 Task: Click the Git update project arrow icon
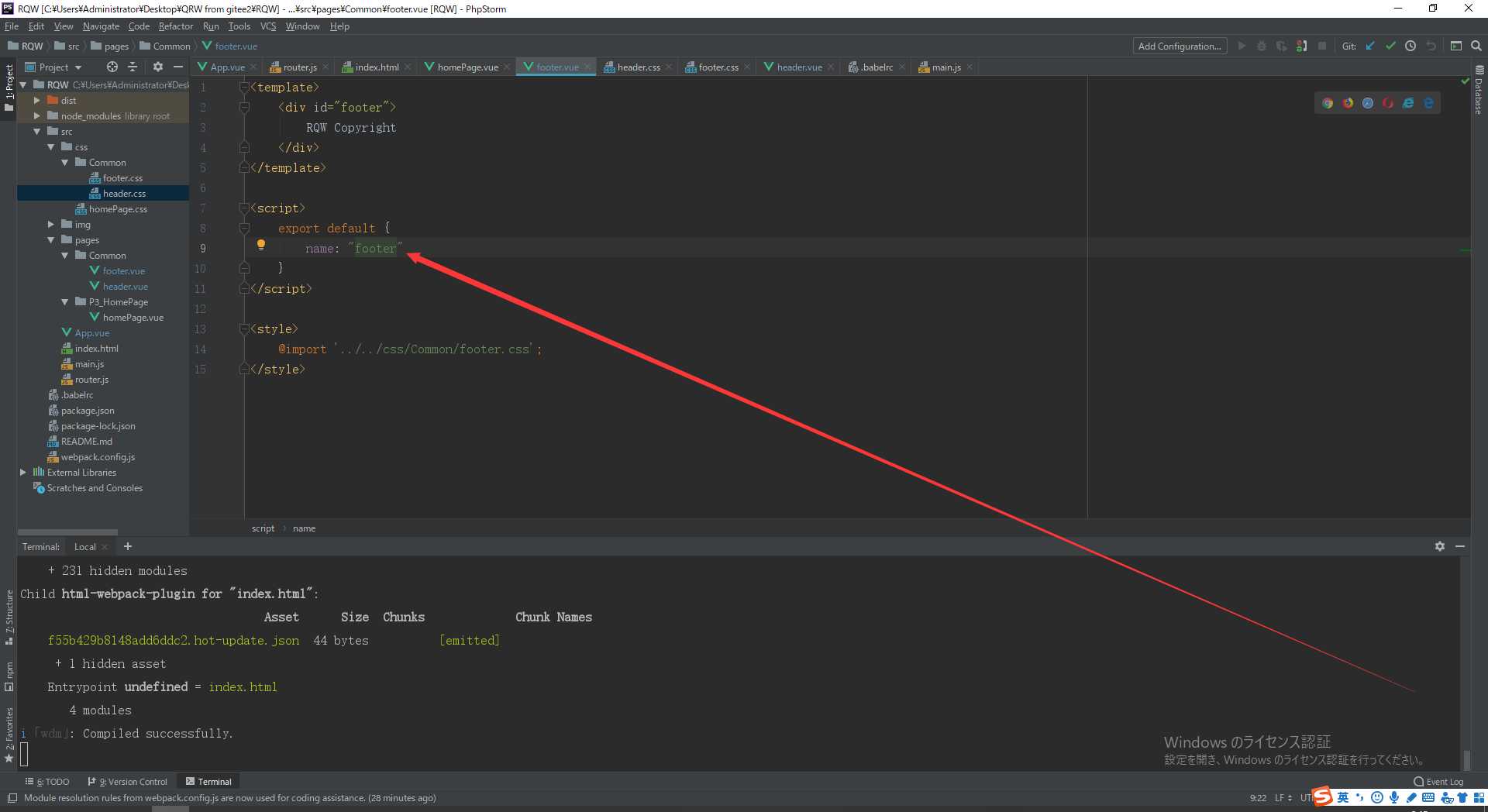pos(1370,46)
